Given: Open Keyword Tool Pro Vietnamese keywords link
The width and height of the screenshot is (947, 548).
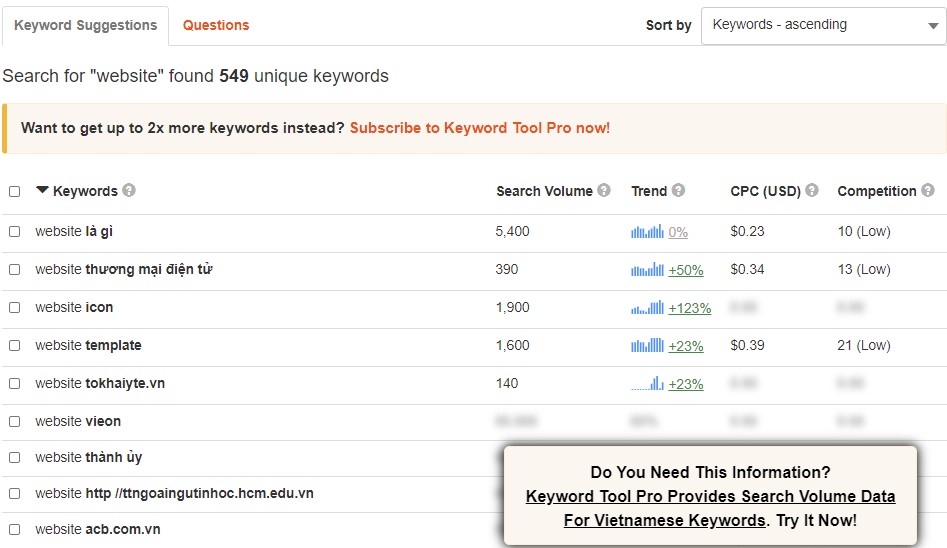Looking at the screenshot, I should click(710, 508).
